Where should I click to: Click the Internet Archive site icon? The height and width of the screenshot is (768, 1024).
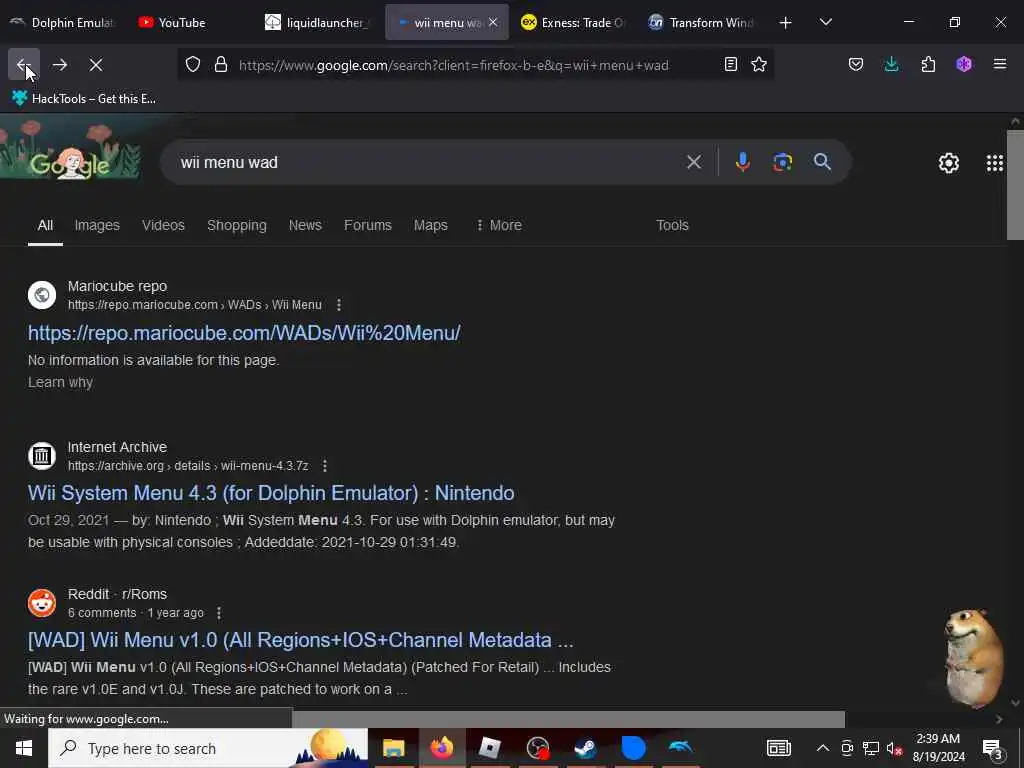[42, 456]
